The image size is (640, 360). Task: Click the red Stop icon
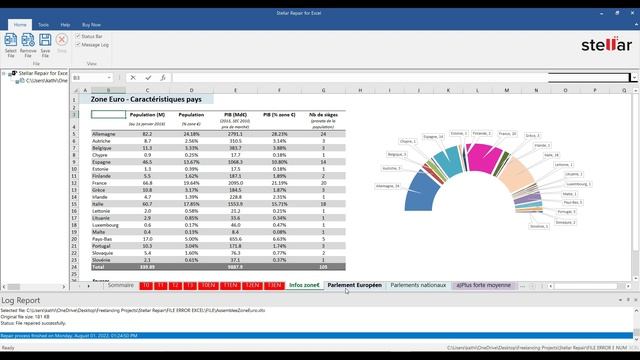tap(62, 40)
